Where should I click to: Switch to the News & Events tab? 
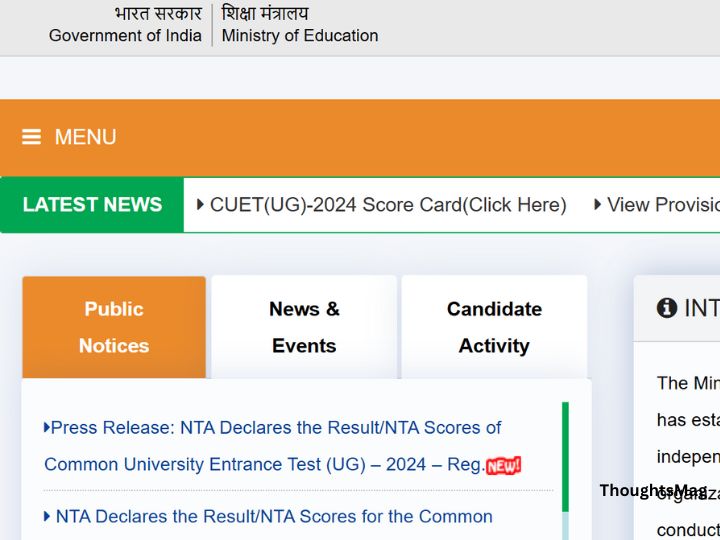(x=304, y=327)
